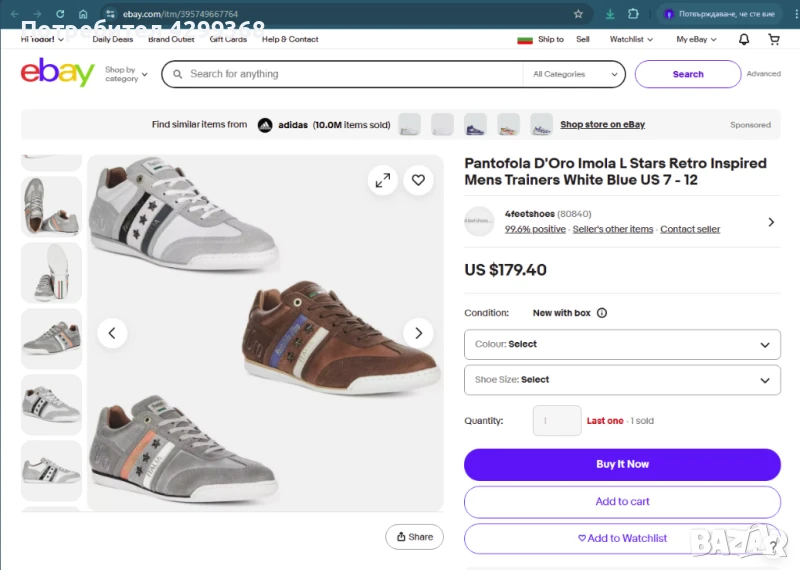The height and width of the screenshot is (570, 800).
Task: Click the Add to cart button
Action: (622, 502)
